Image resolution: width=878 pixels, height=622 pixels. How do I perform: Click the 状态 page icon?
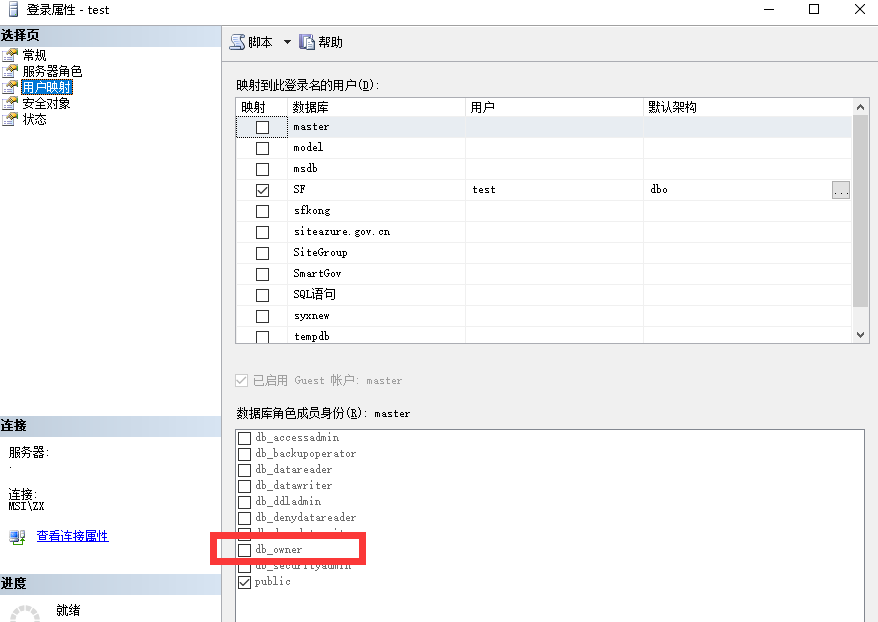(10, 119)
